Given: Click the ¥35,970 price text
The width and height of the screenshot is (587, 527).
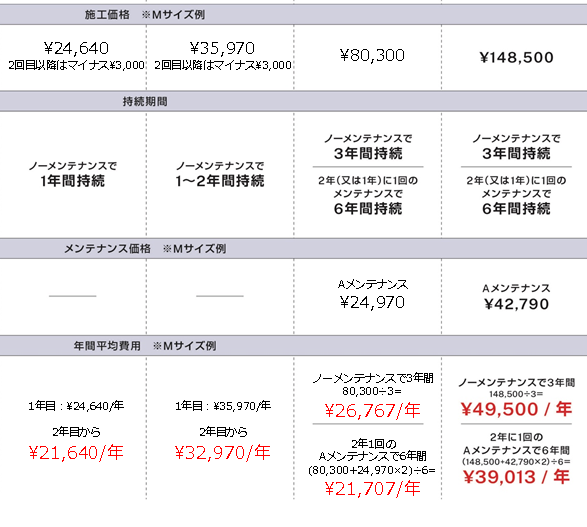Looking at the screenshot, I should tap(222, 48).
